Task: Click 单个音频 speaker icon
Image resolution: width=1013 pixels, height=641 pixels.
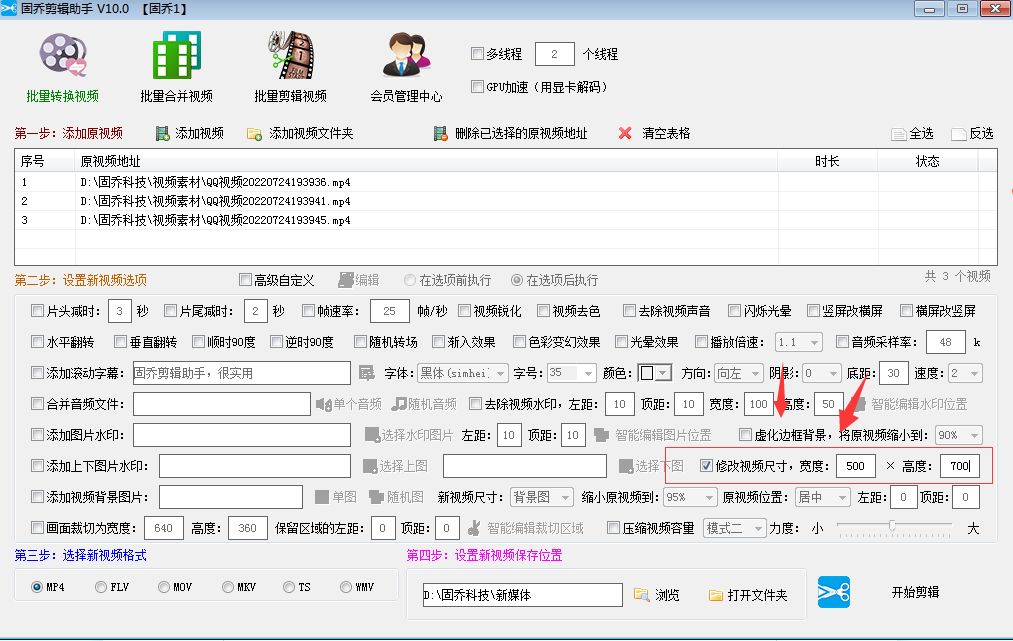Action: pyautogui.click(x=323, y=405)
